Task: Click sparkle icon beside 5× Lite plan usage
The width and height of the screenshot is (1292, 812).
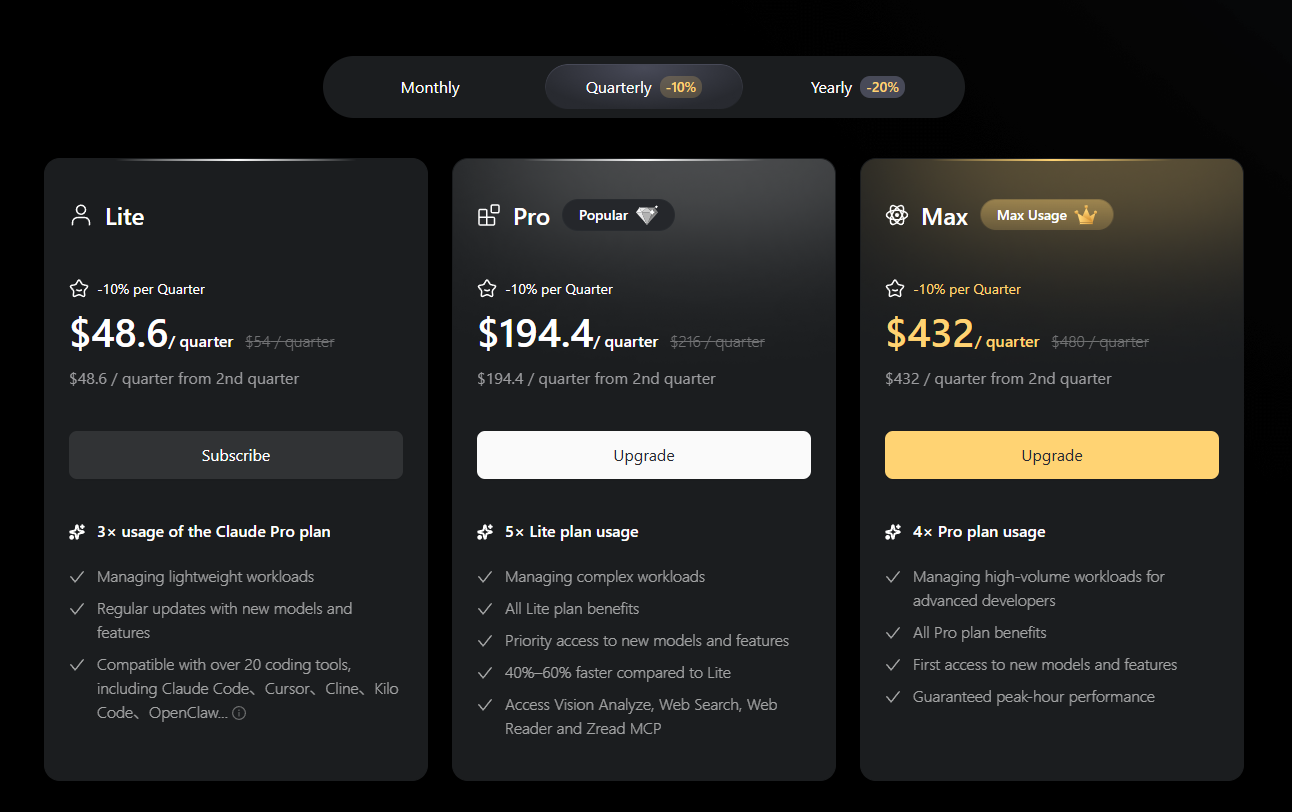Action: 486,532
